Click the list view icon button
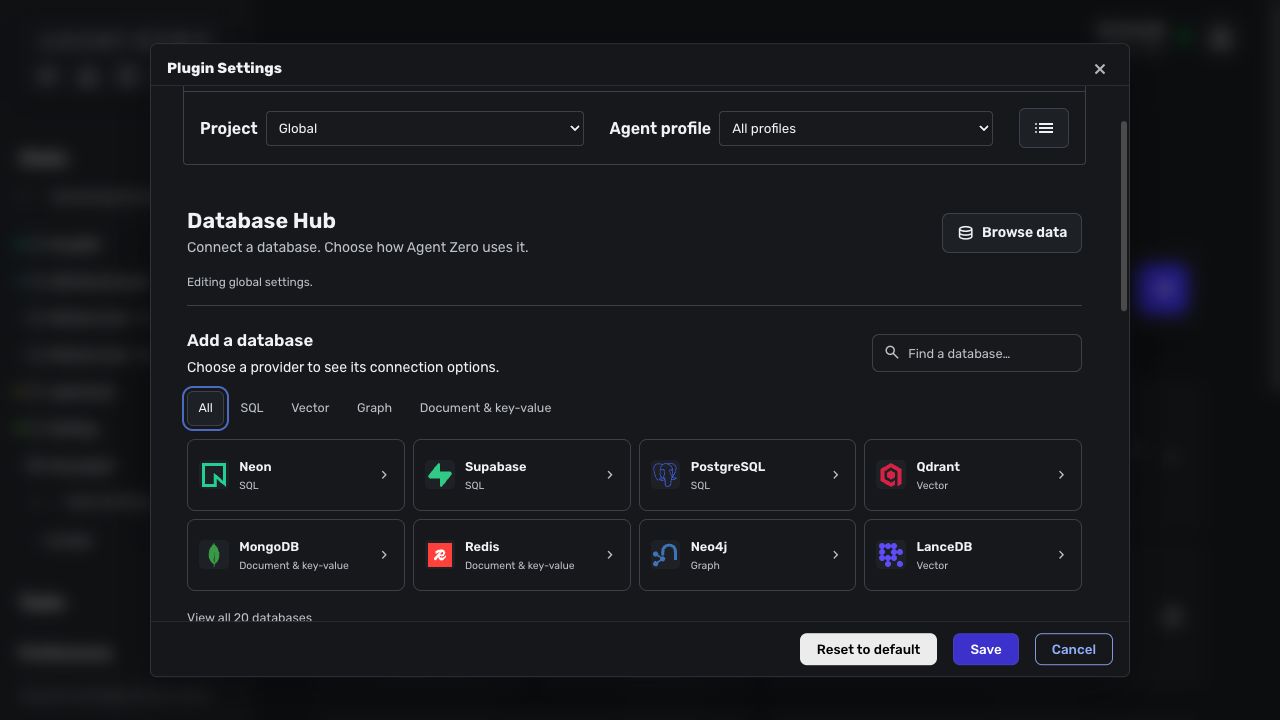 (1044, 128)
